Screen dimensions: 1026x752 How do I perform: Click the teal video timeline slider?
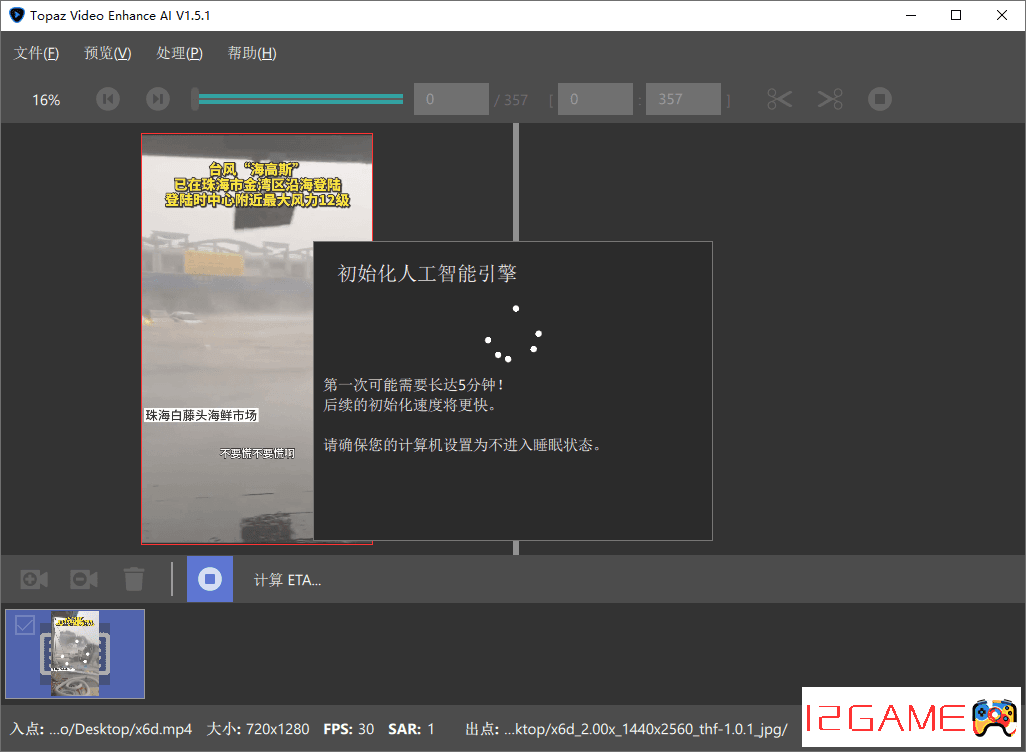[298, 99]
